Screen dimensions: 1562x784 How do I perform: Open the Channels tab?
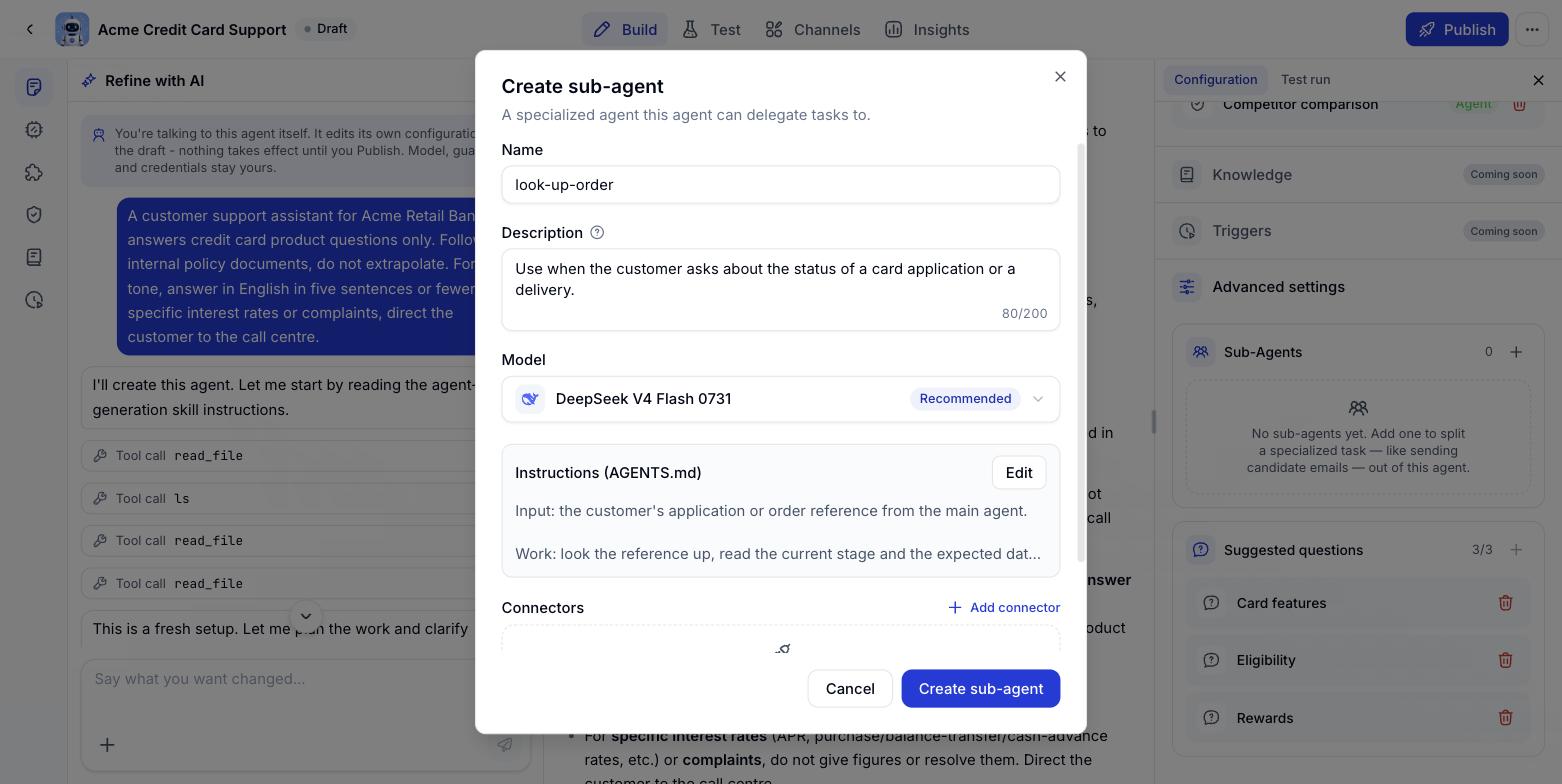(x=812, y=29)
